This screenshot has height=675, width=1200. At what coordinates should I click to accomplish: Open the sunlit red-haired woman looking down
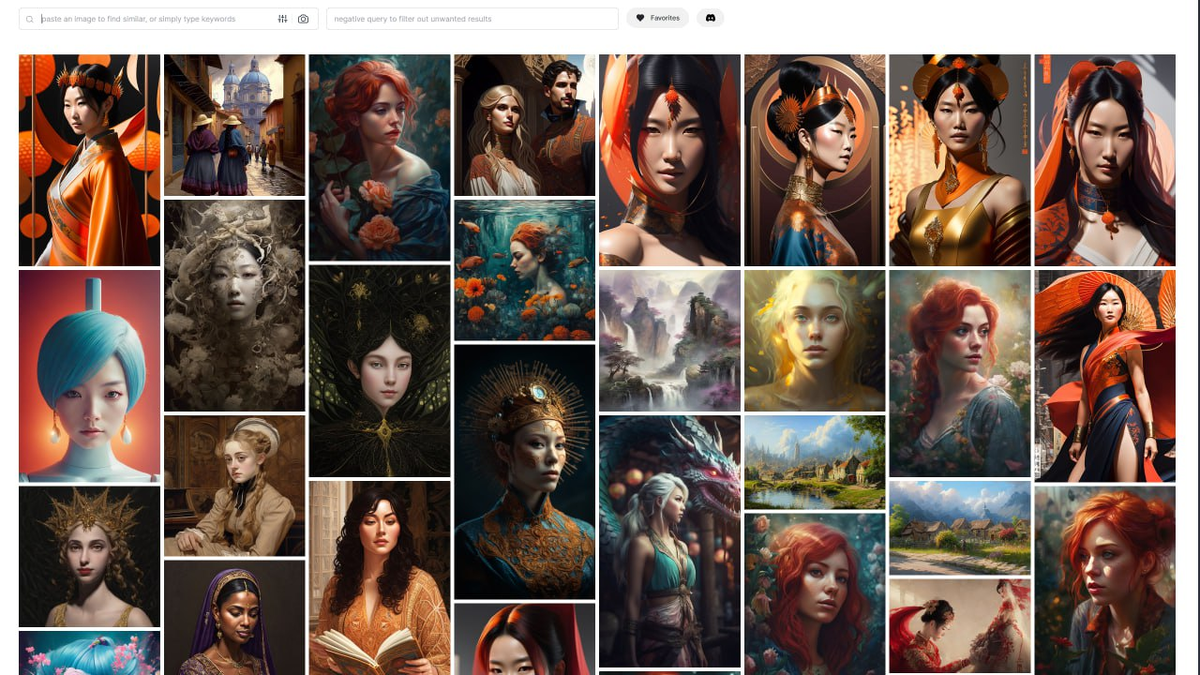pyautogui.click(x=1105, y=580)
